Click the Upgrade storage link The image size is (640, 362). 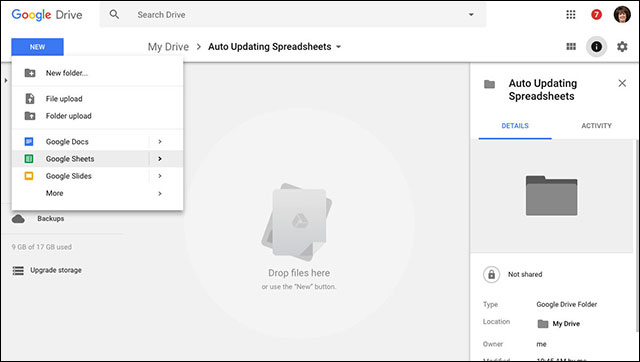tap(56, 270)
